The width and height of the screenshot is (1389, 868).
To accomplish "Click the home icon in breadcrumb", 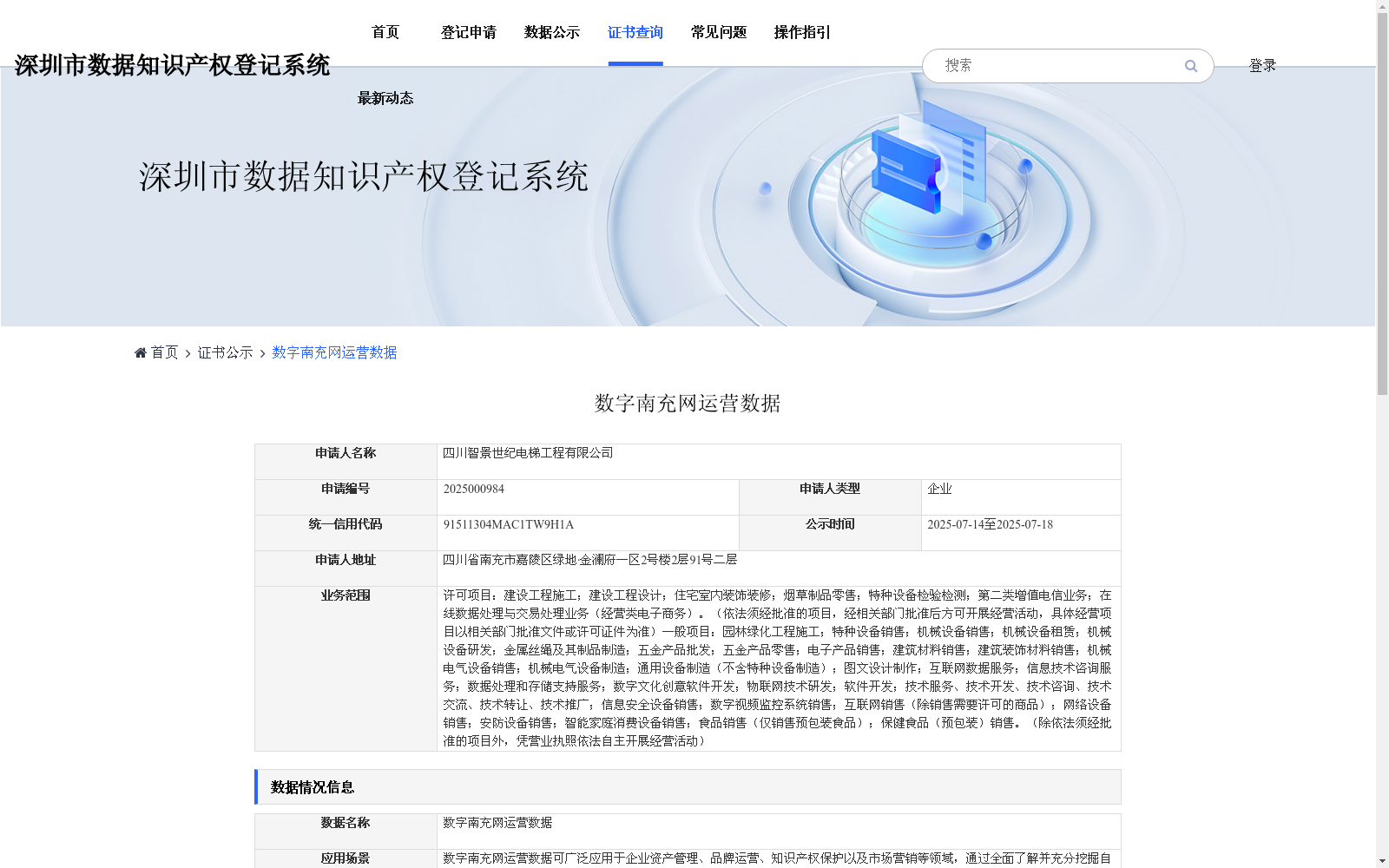I will [x=141, y=352].
